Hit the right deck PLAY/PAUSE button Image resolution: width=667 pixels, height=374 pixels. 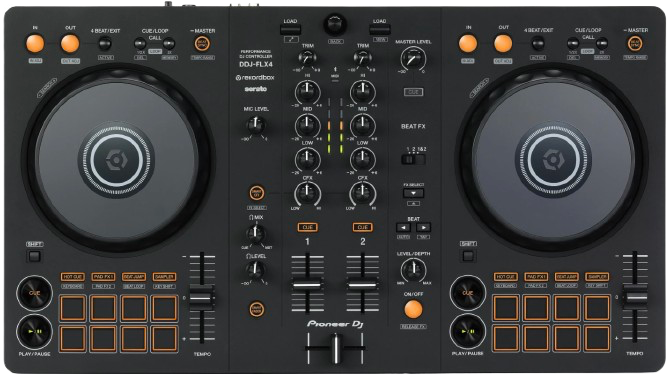[x=467, y=331]
